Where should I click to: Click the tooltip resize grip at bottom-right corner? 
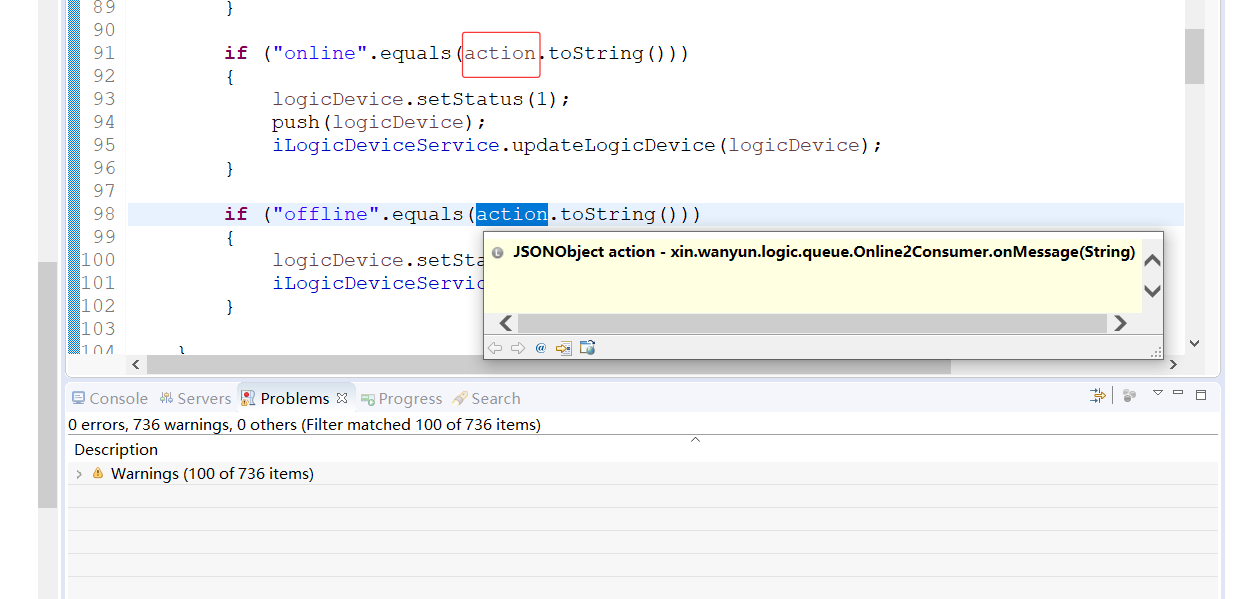click(x=1156, y=352)
